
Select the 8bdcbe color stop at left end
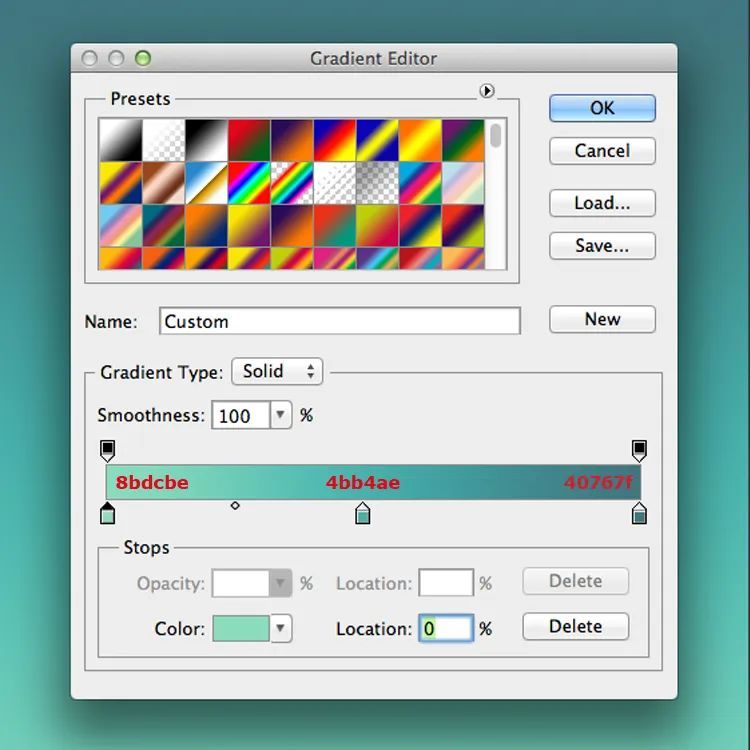coord(108,513)
